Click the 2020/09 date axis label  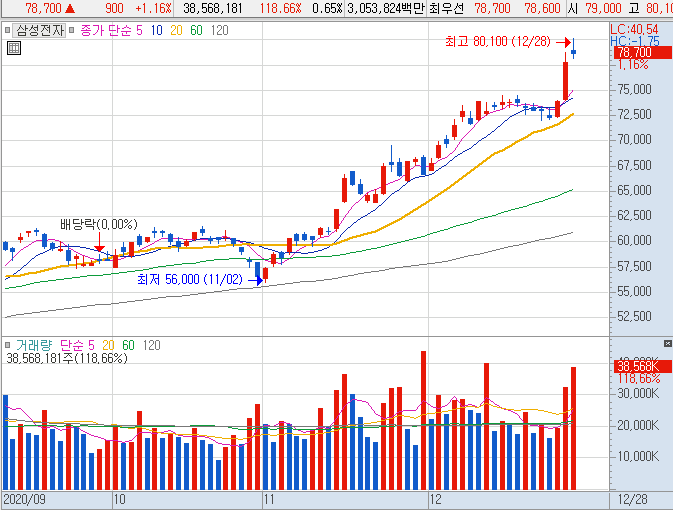click(x=24, y=499)
